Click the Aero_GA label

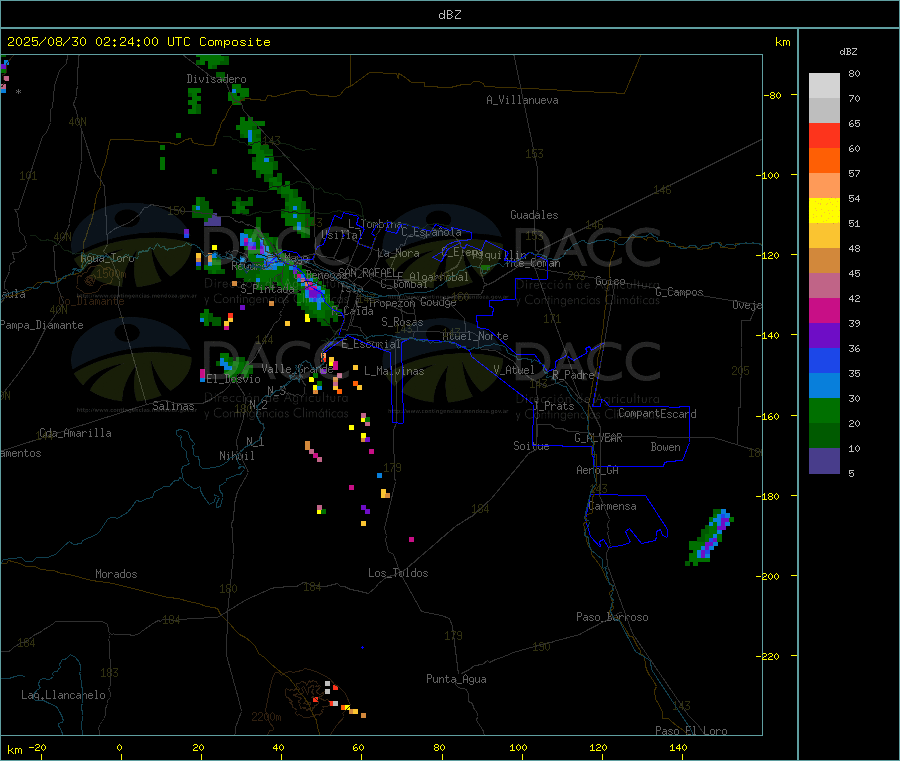point(597,470)
